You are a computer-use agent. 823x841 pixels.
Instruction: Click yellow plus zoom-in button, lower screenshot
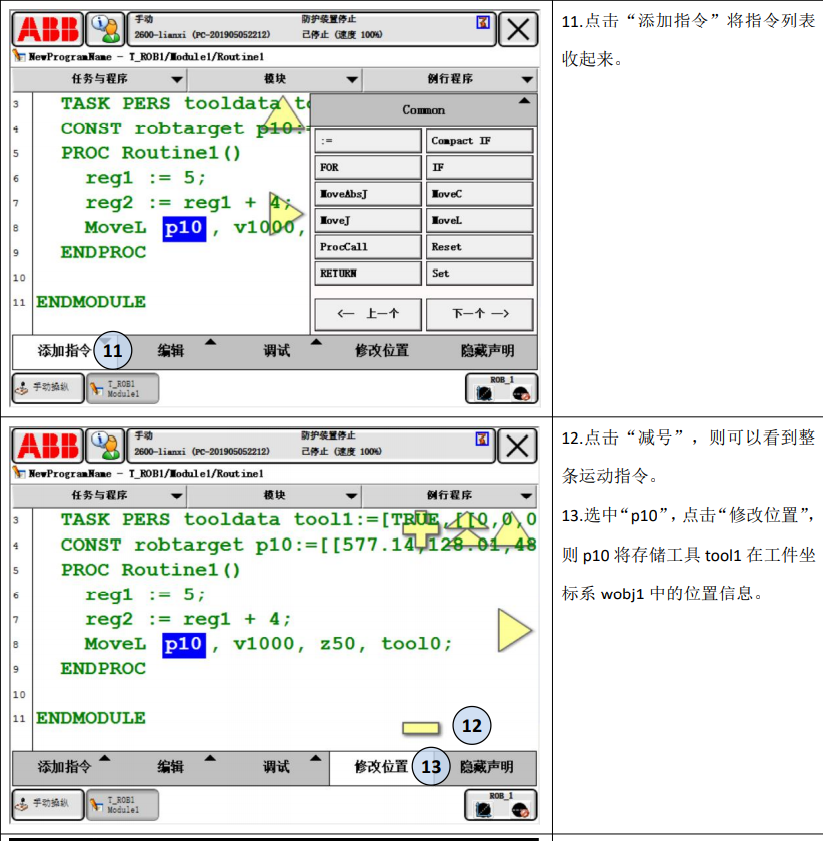point(421,529)
